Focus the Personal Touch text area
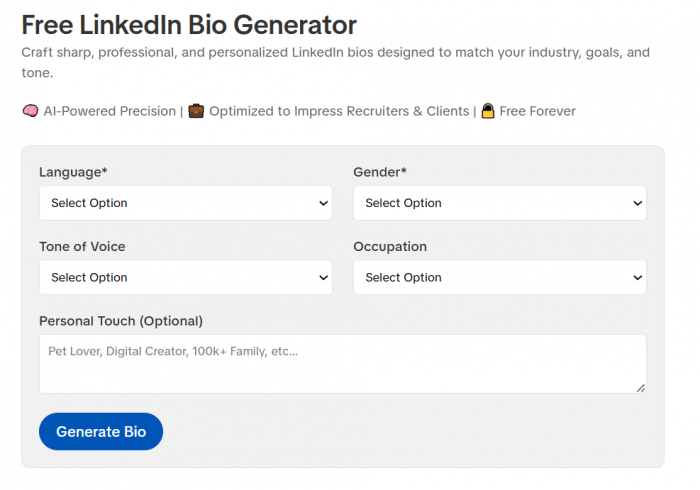The height and width of the screenshot is (490, 700). [343, 364]
